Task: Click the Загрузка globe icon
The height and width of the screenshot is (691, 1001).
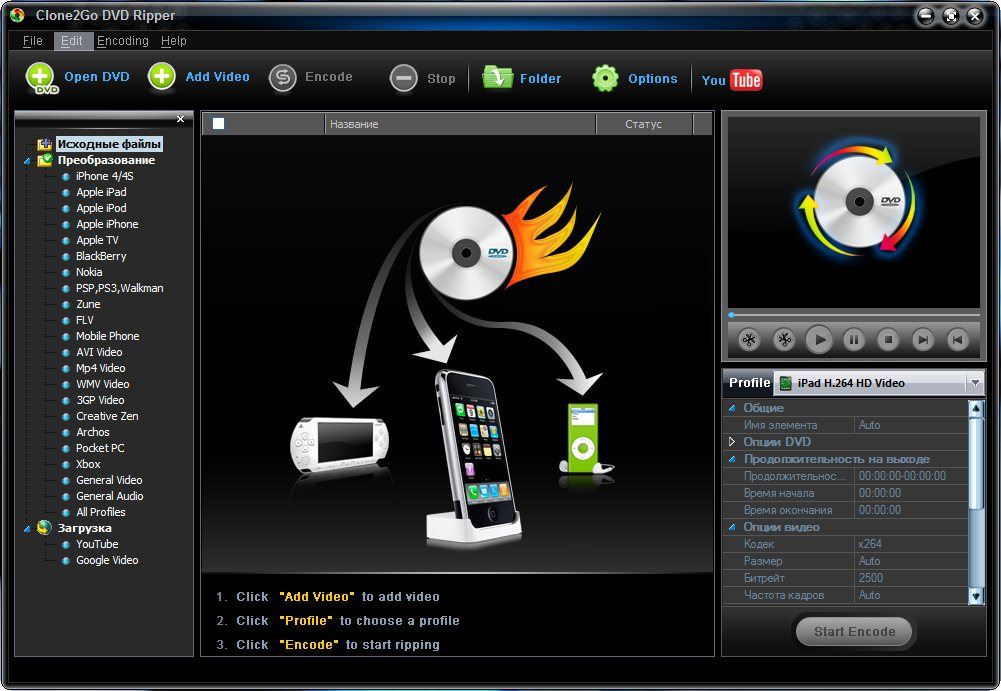Action: pyautogui.click(x=44, y=528)
